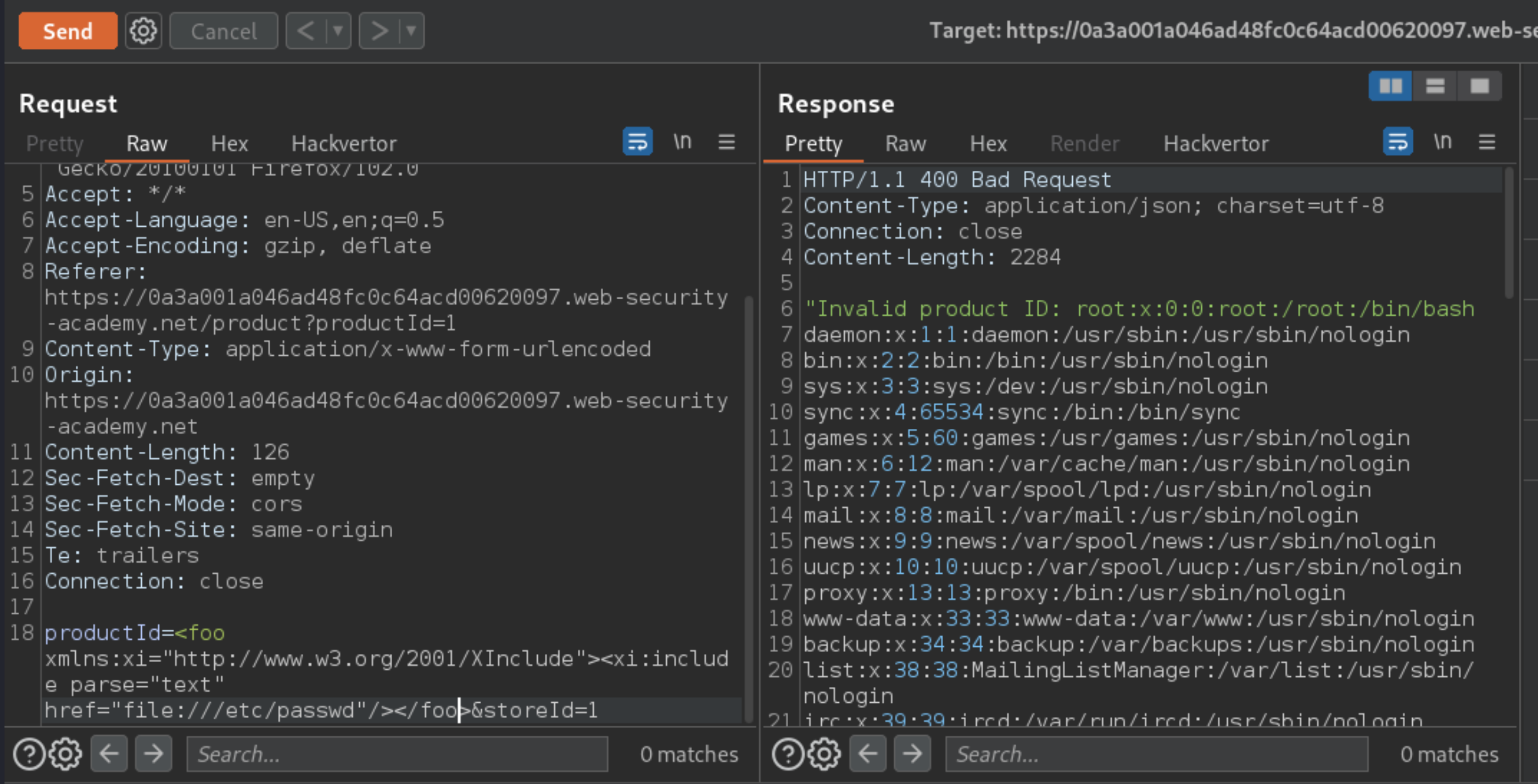
Task: Select the Request Raw tab
Action: pyautogui.click(x=147, y=144)
